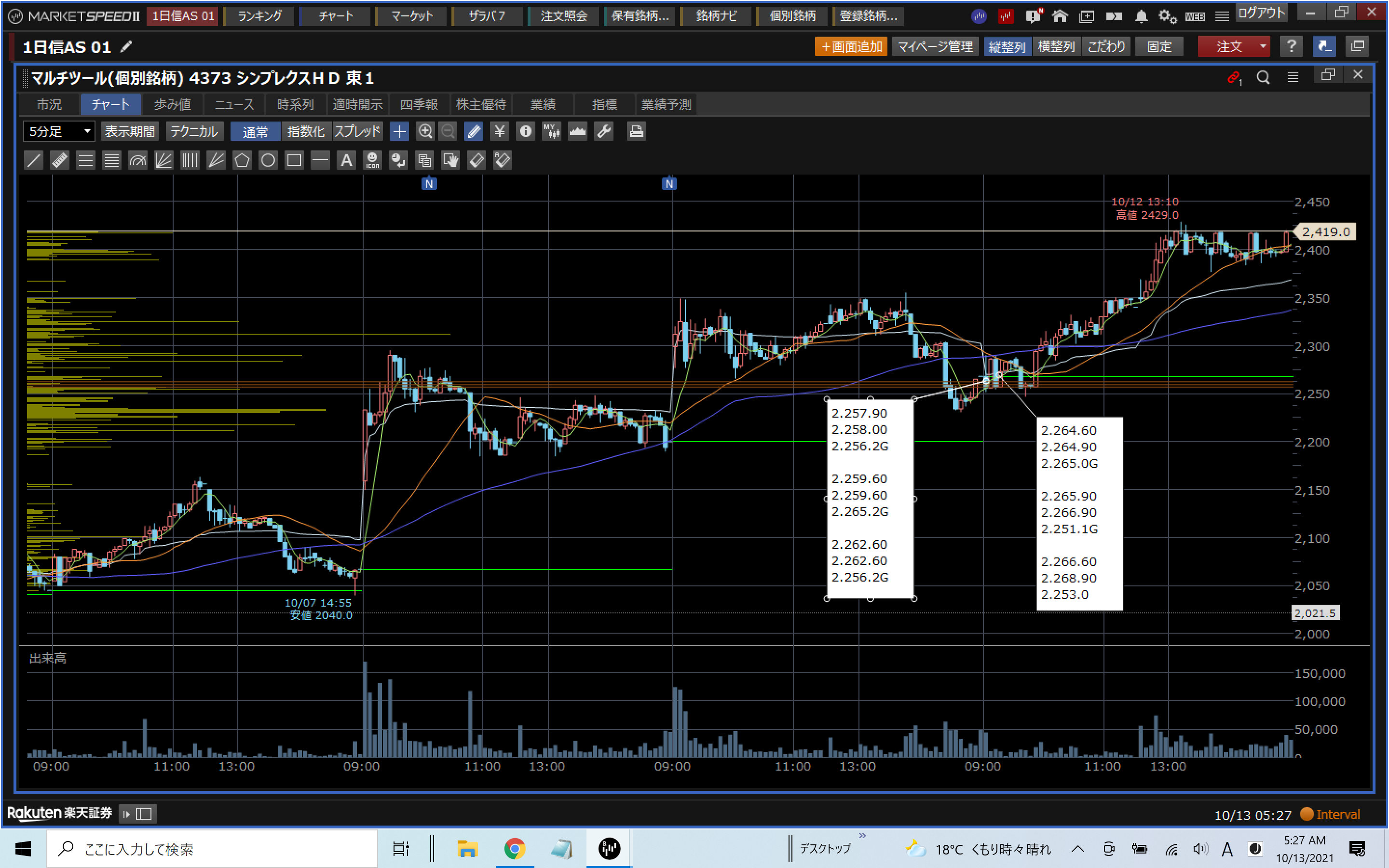Open the 5分足 timeframe dropdown
This screenshot has width=1389, height=868.
tap(59, 132)
